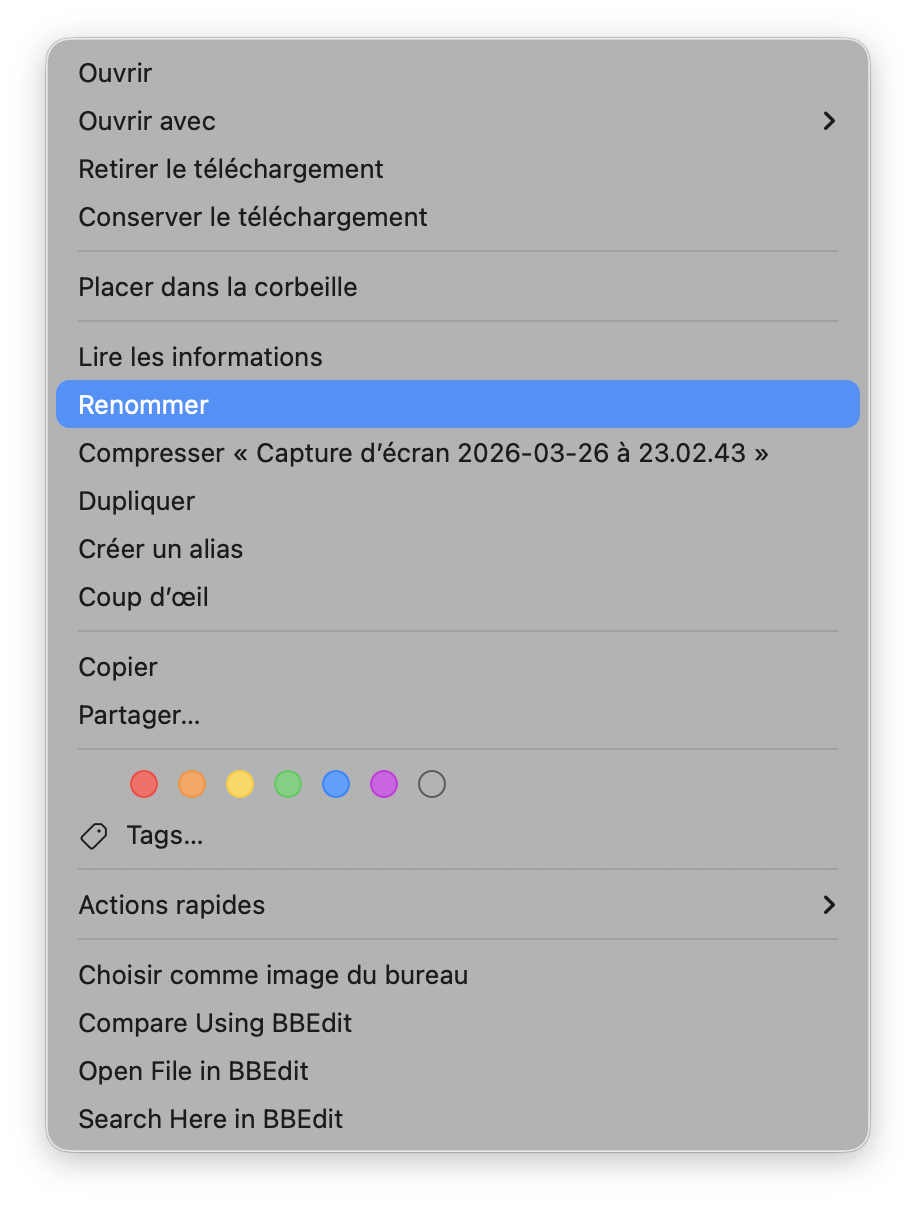The width and height of the screenshot is (916, 1206).
Task: Apply the orange color tag
Action: pos(192,784)
